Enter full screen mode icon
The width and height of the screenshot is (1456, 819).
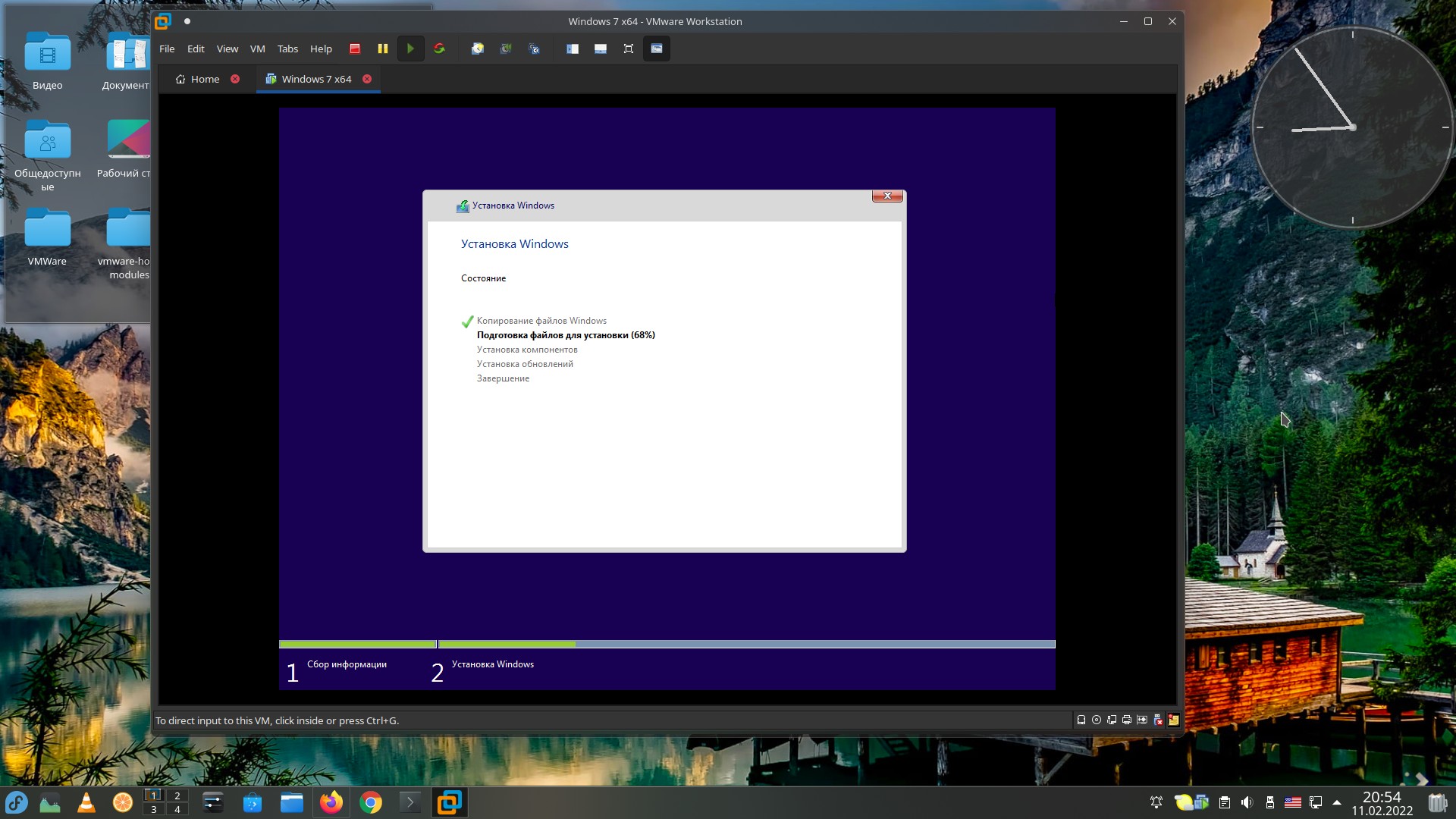[629, 49]
